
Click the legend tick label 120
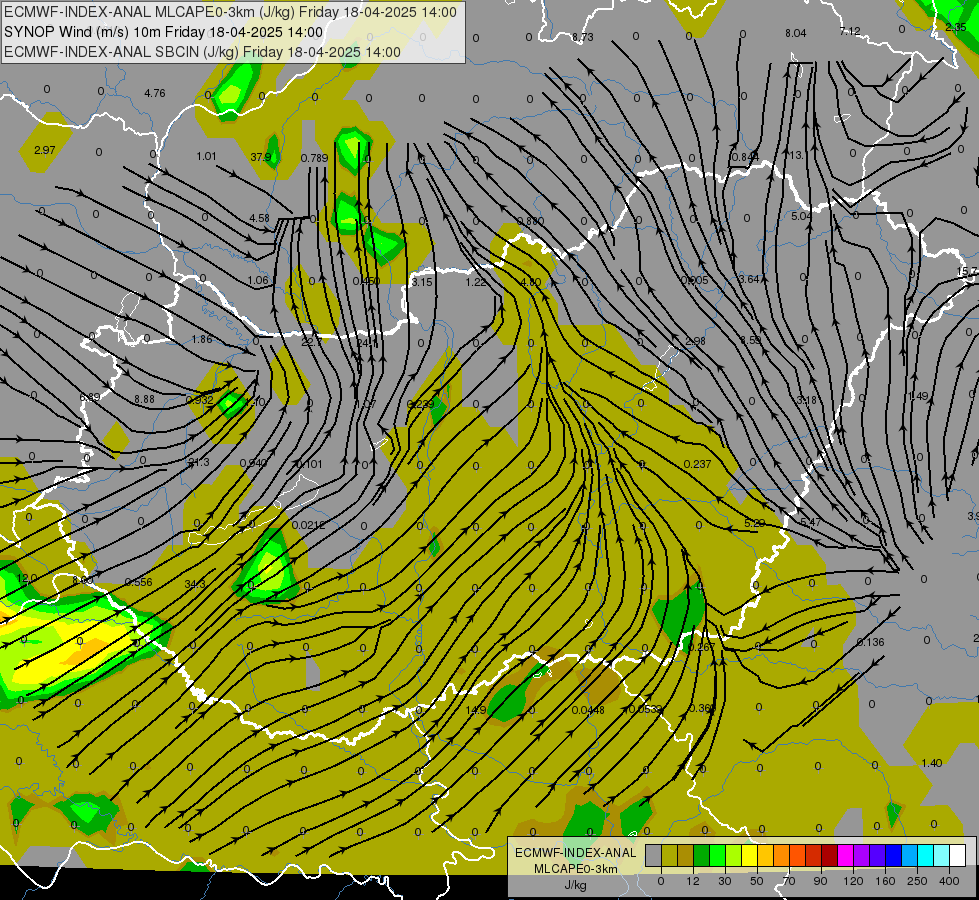853,881
